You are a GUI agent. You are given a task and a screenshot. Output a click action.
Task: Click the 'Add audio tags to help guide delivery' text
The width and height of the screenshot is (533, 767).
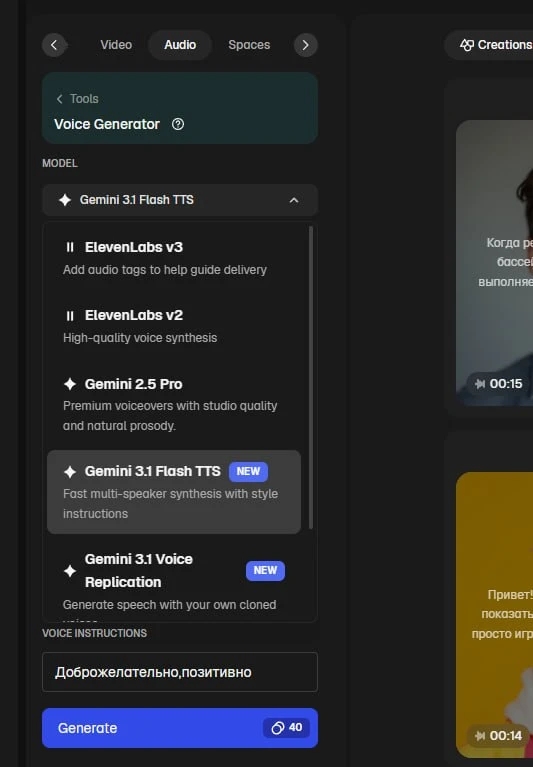click(x=165, y=270)
